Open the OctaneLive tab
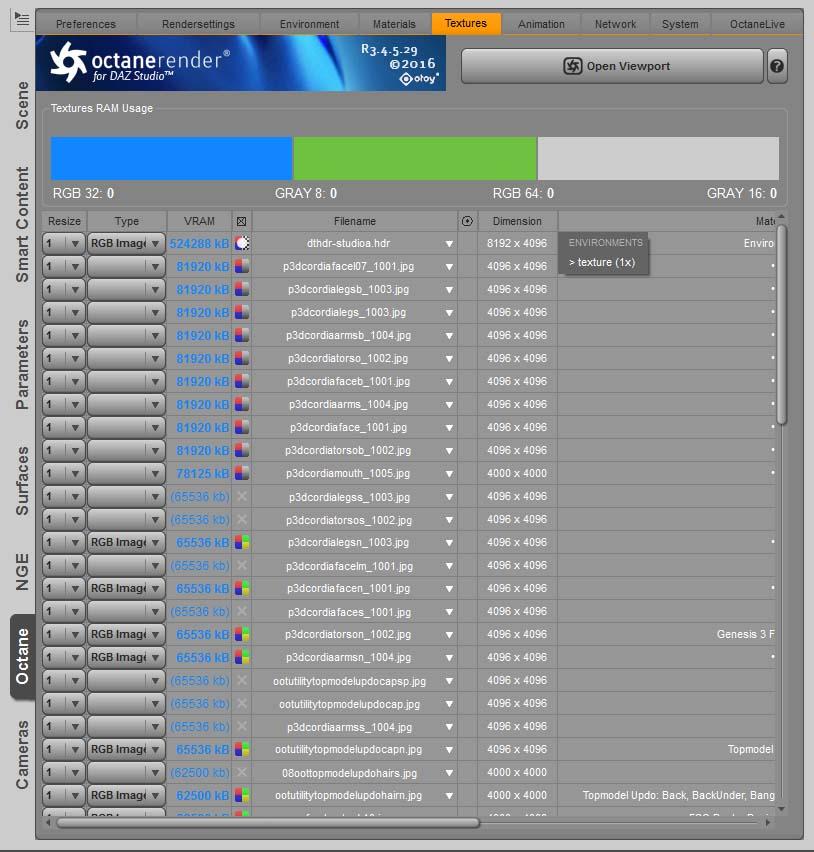Screen dimensions: 814x852 (757, 24)
